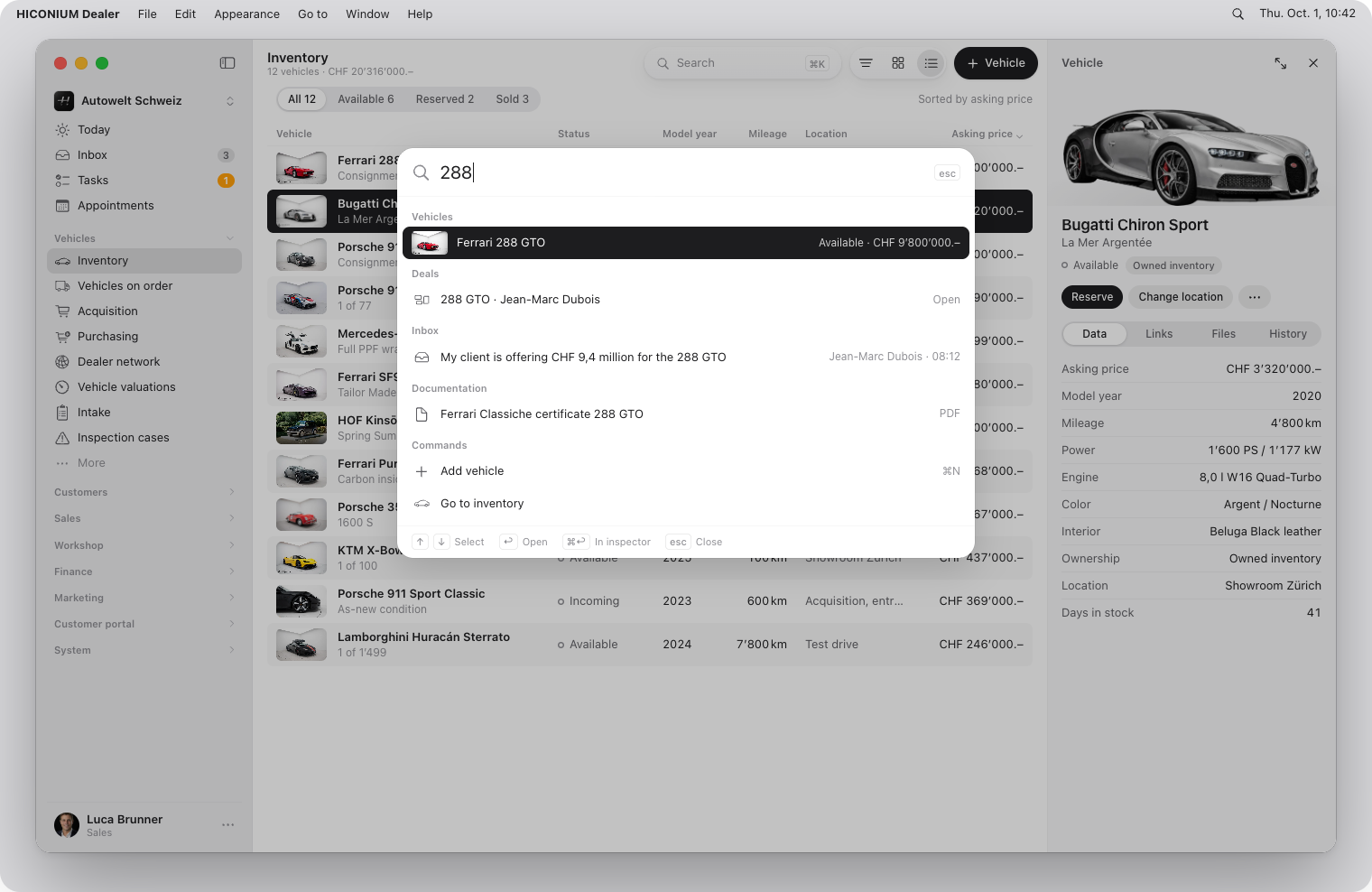
Task: Open the Inbox sidebar item
Action: pyautogui.click(x=144, y=155)
